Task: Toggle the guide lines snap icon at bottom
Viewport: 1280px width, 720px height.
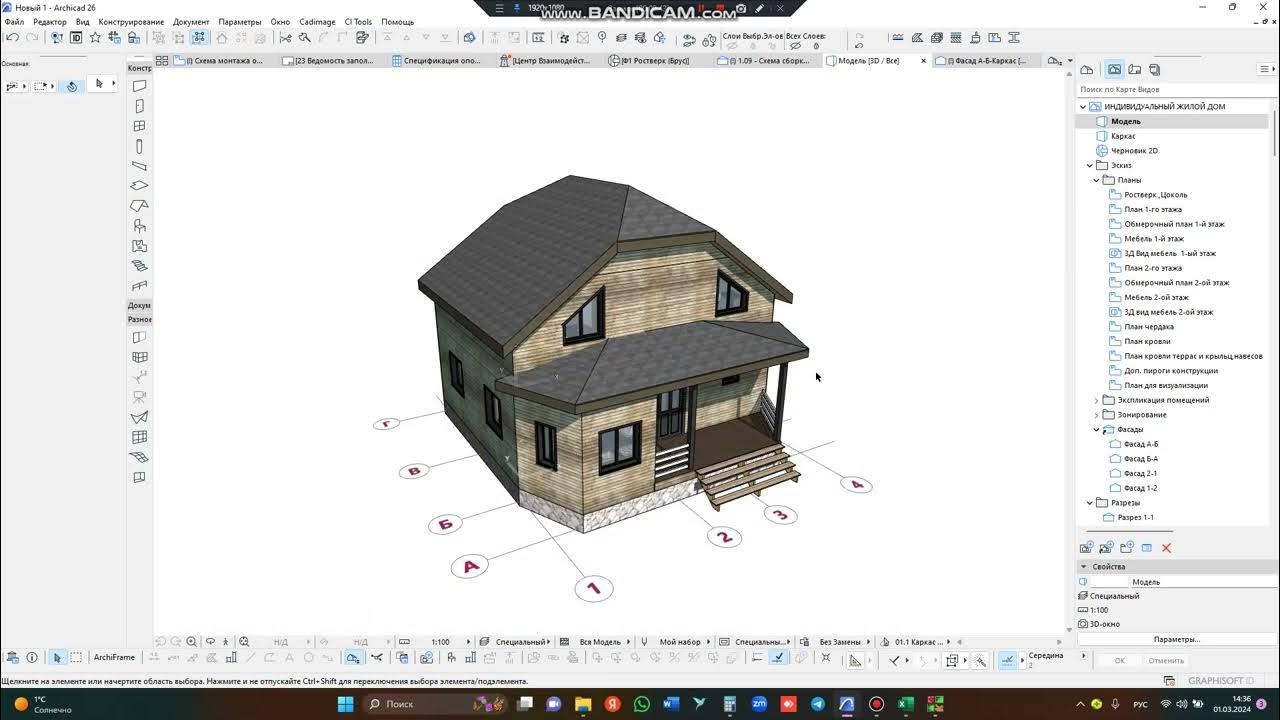Action: coord(778,657)
